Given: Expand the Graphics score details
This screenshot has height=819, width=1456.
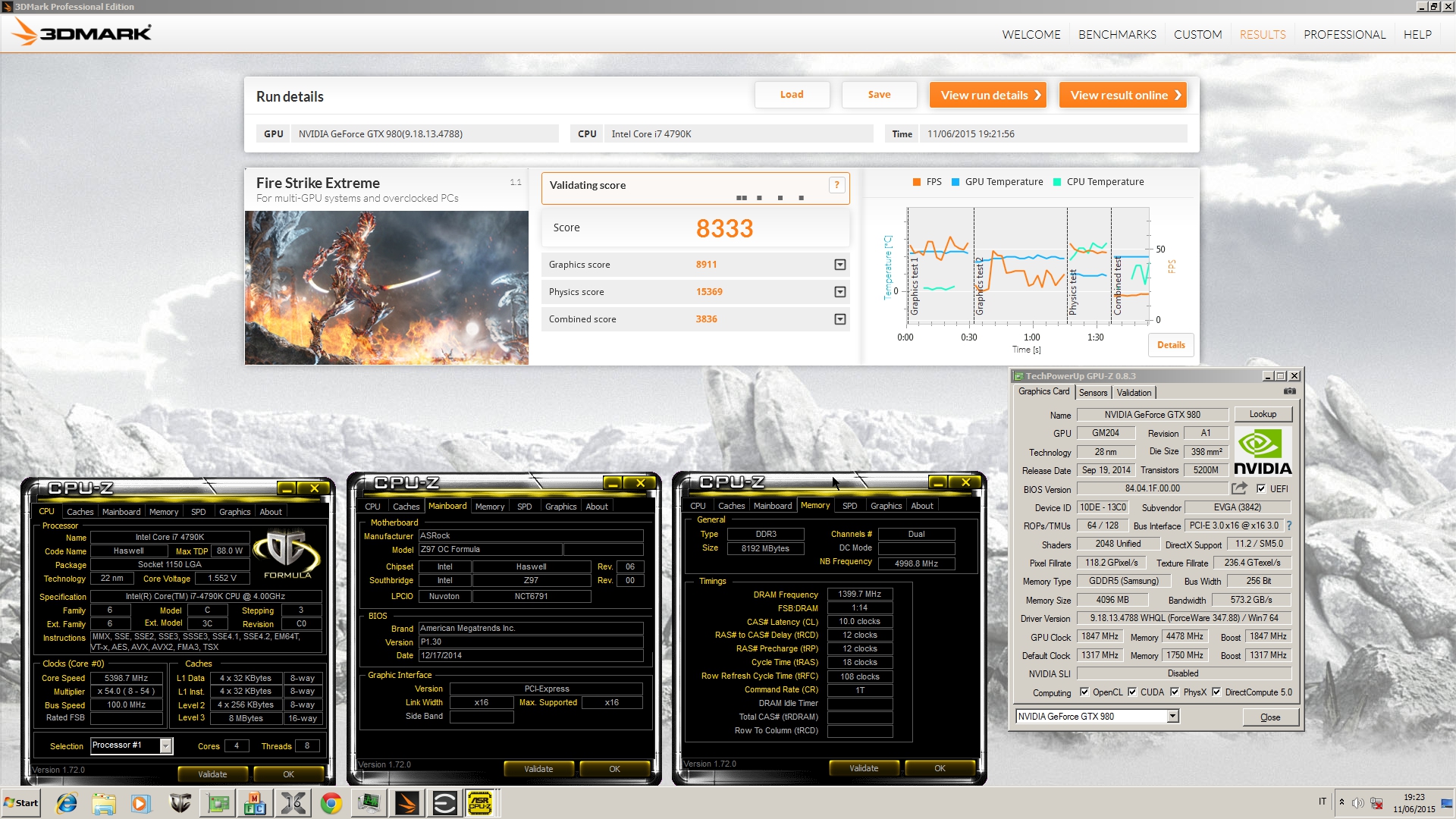Looking at the screenshot, I should coord(839,265).
